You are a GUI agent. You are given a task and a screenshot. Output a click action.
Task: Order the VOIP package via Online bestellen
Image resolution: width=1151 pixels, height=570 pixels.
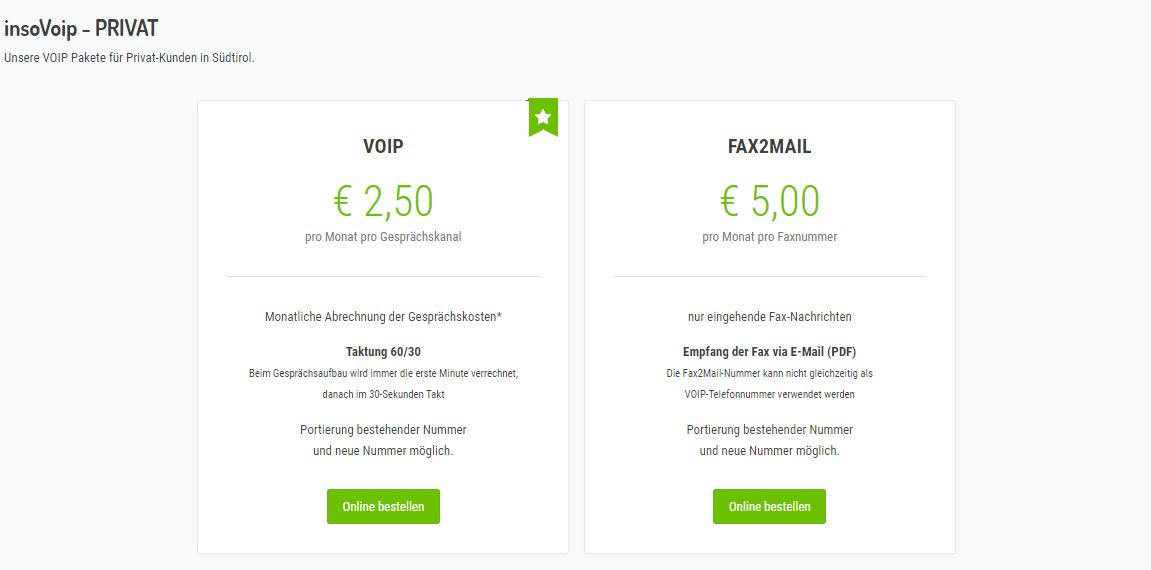tap(383, 506)
